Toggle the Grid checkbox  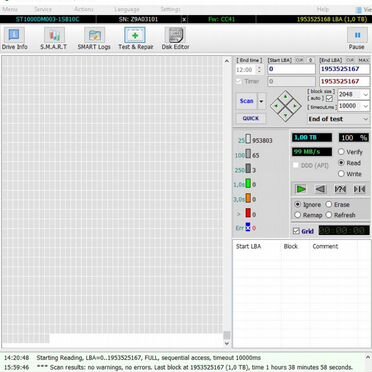(x=296, y=231)
